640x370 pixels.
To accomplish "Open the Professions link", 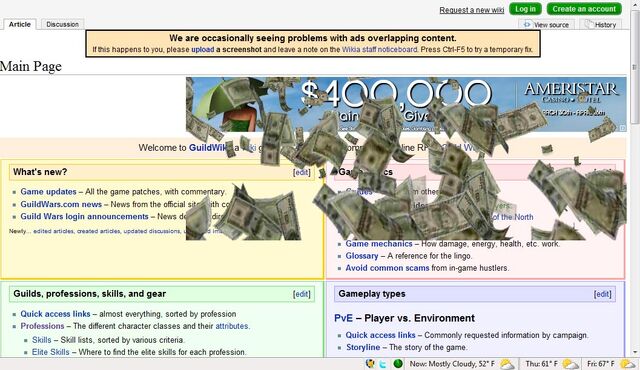I will point(42,326).
